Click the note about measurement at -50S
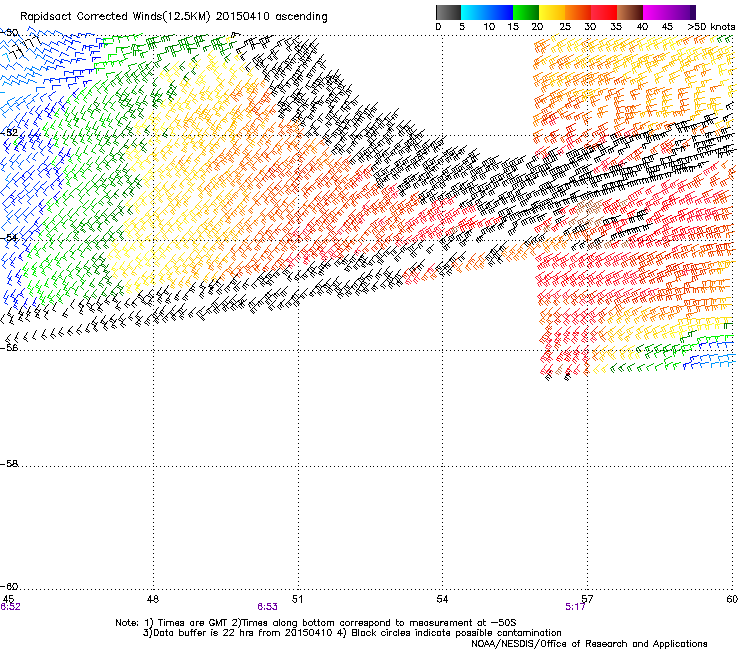 tap(373, 623)
